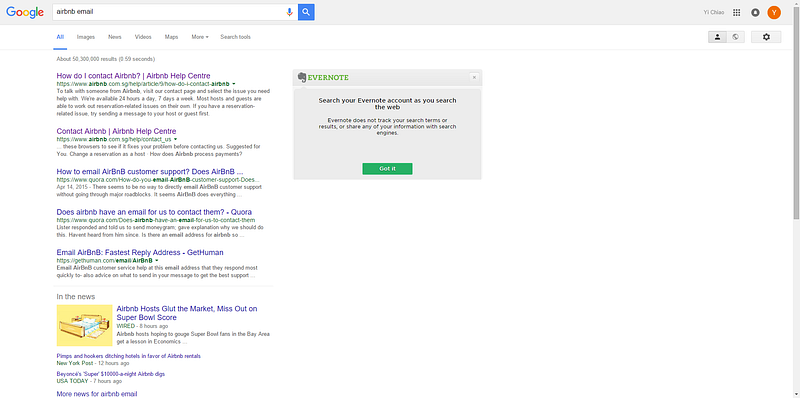
Task: Close the Evernote panel
Action: tap(474, 78)
